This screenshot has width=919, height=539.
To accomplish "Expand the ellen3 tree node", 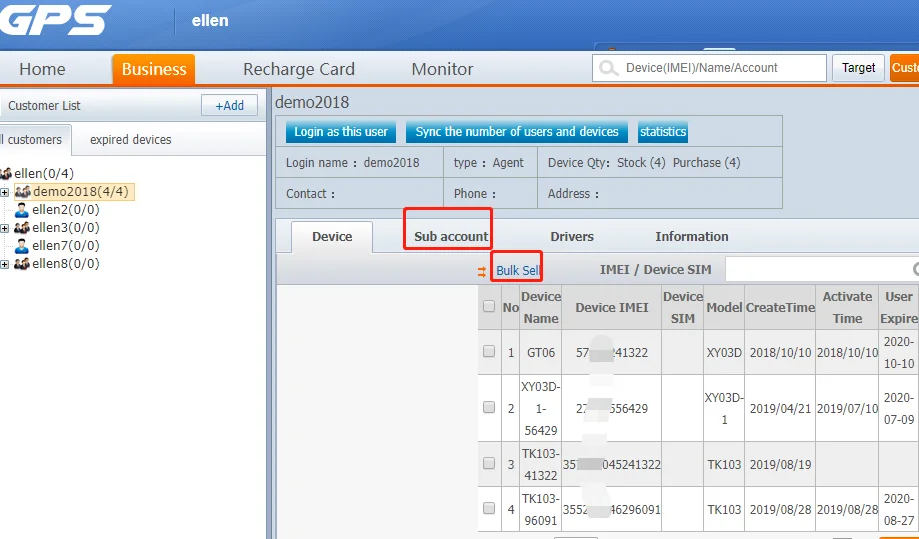I will [5, 228].
